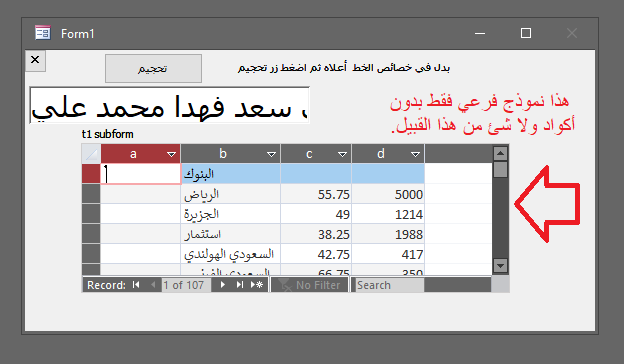
Task: Select the row selector for السعودي الهولندي row
Action: pyautogui.click(x=91, y=254)
